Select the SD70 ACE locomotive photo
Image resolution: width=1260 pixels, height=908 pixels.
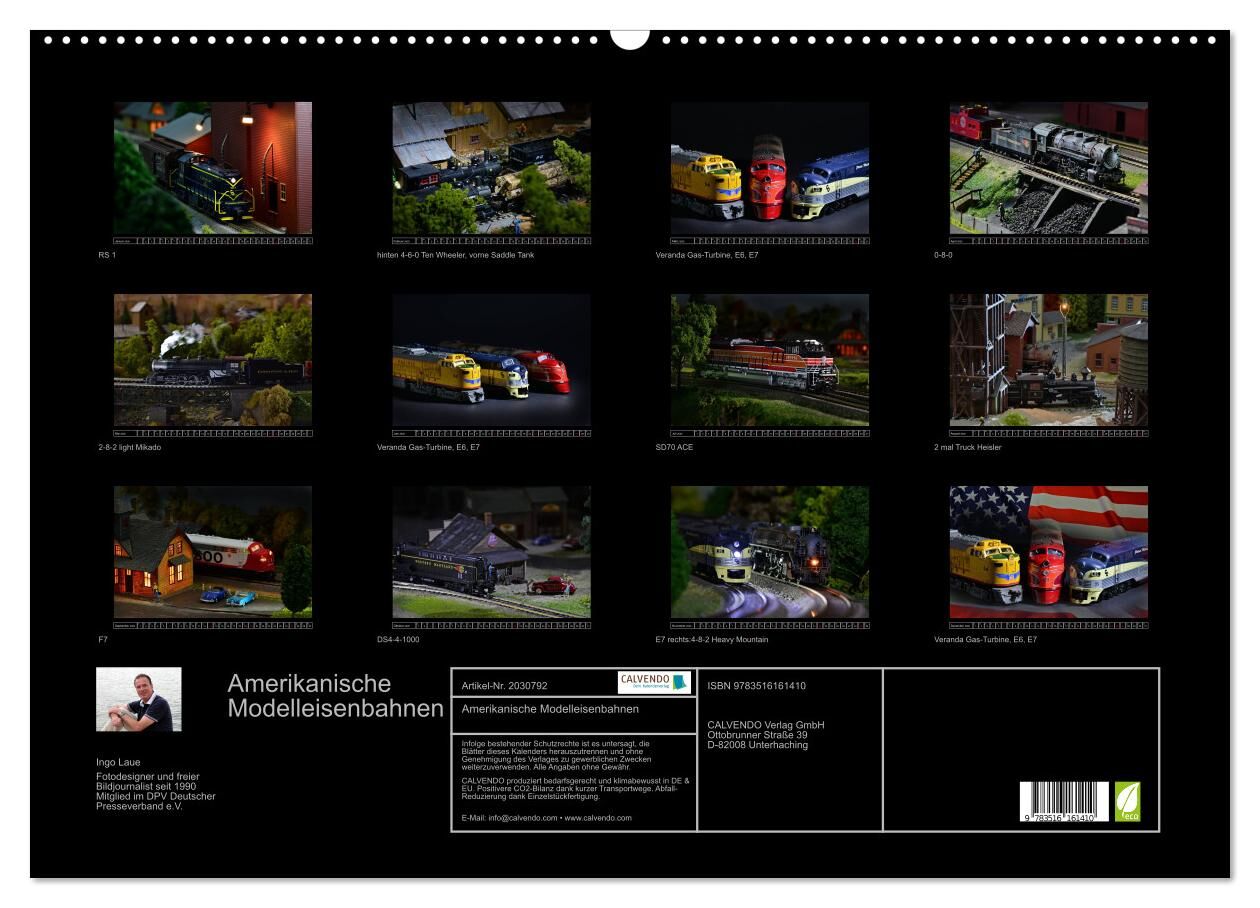coord(769,360)
